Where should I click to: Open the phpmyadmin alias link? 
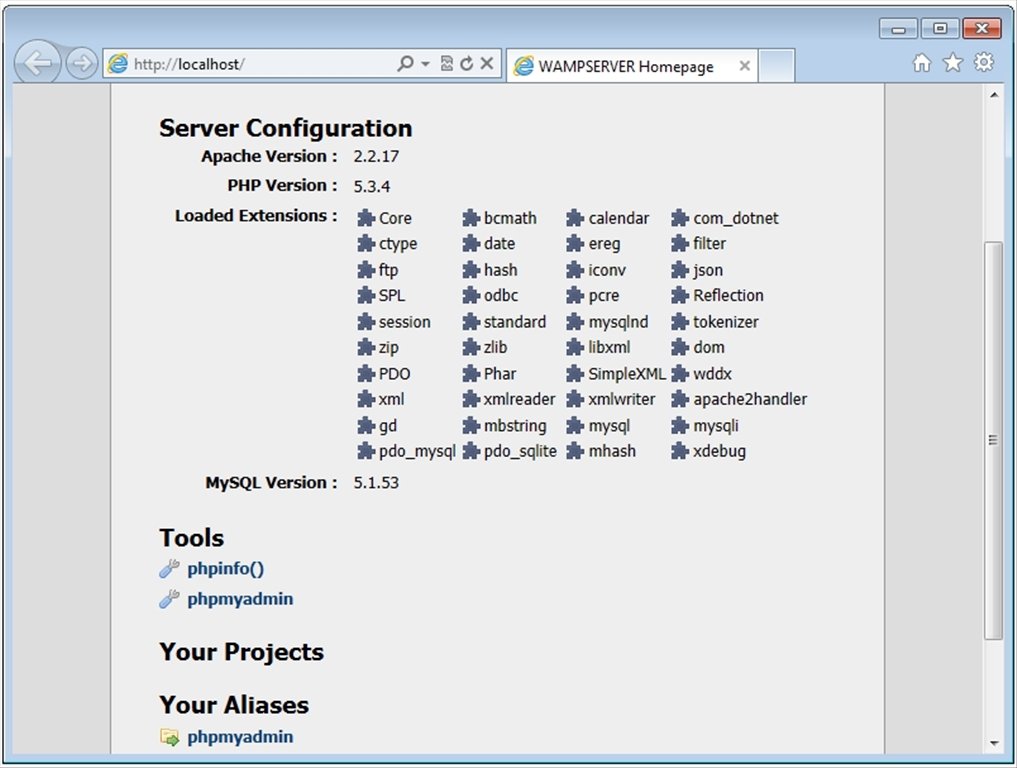click(240, 737)
